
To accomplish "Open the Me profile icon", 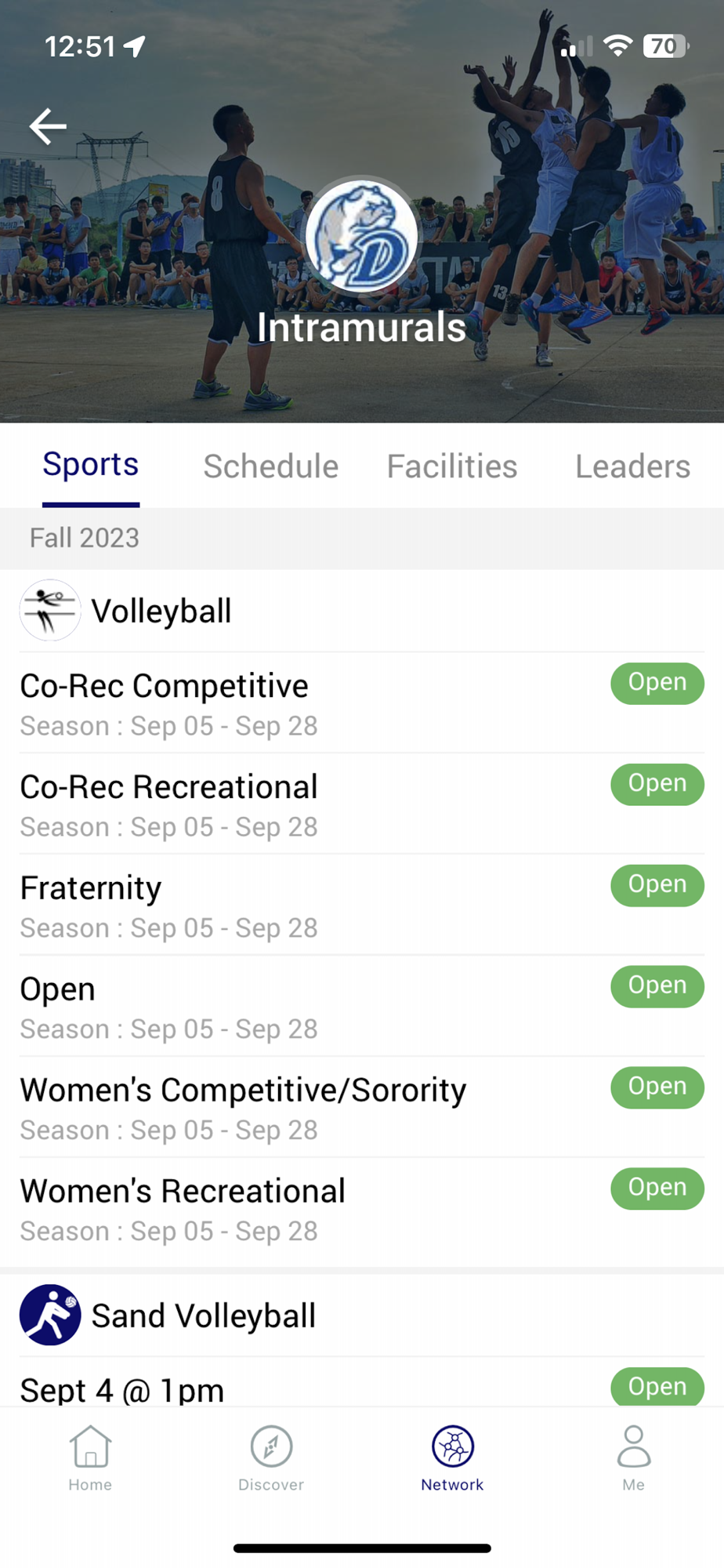I will tap(633, 1446).
